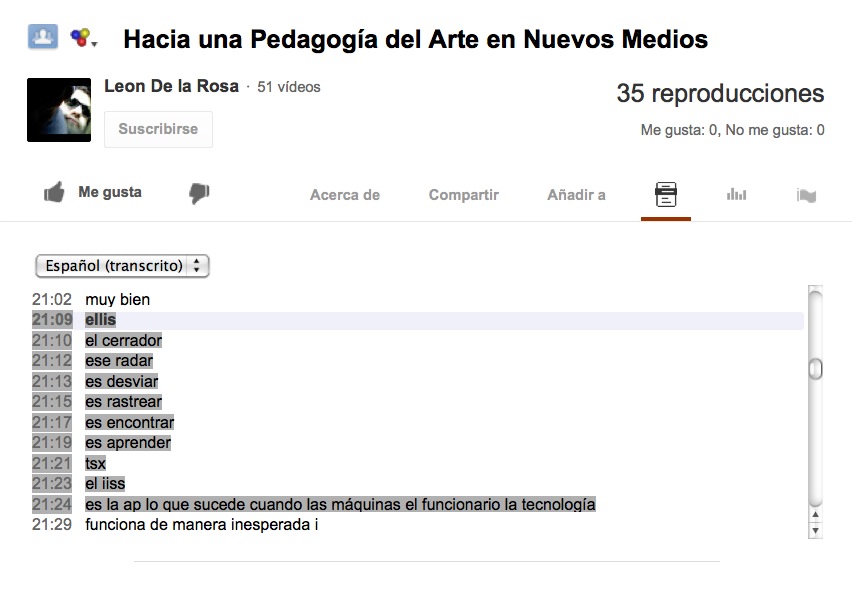Open the Leon De la Rosa channel link
Image resolution: width=852 pixels, height=593 pixels.
point(171,86)
